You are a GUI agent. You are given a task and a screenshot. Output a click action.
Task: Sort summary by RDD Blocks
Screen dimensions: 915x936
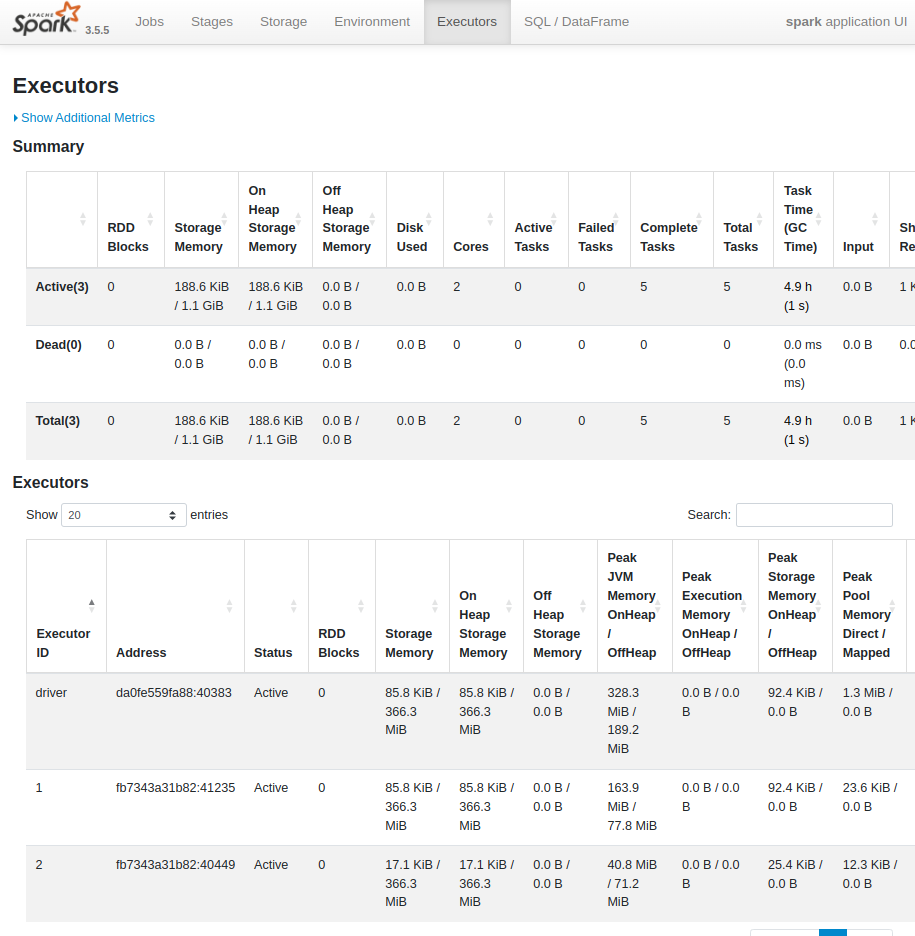pyautogui.click(x=131, y=219)
